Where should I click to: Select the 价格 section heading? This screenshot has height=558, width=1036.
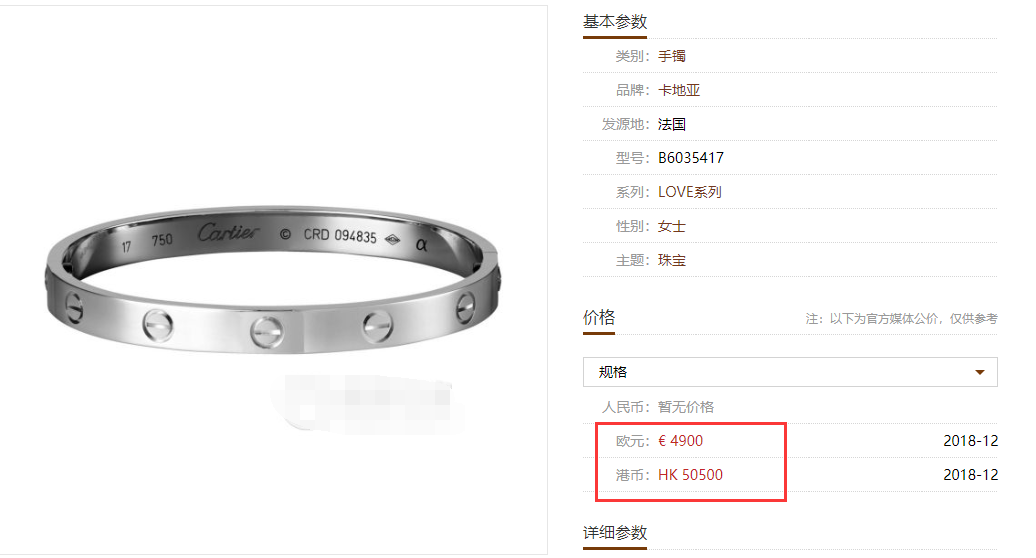599,318
